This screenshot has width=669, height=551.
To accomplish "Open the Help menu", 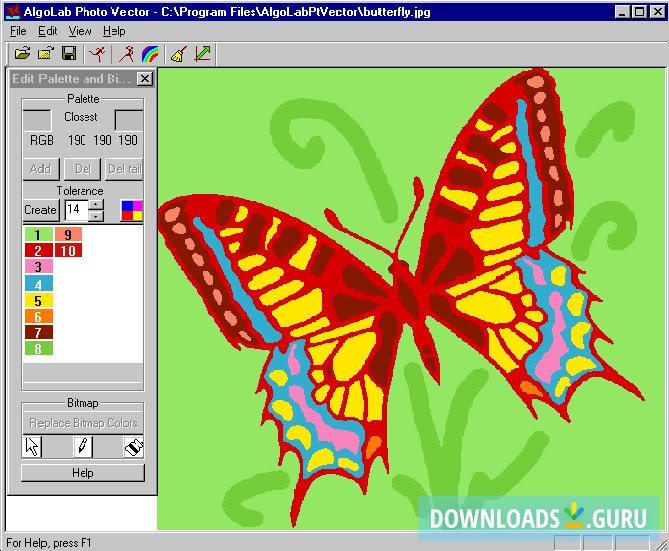I will pyautogui.click(x=114, y=31).
